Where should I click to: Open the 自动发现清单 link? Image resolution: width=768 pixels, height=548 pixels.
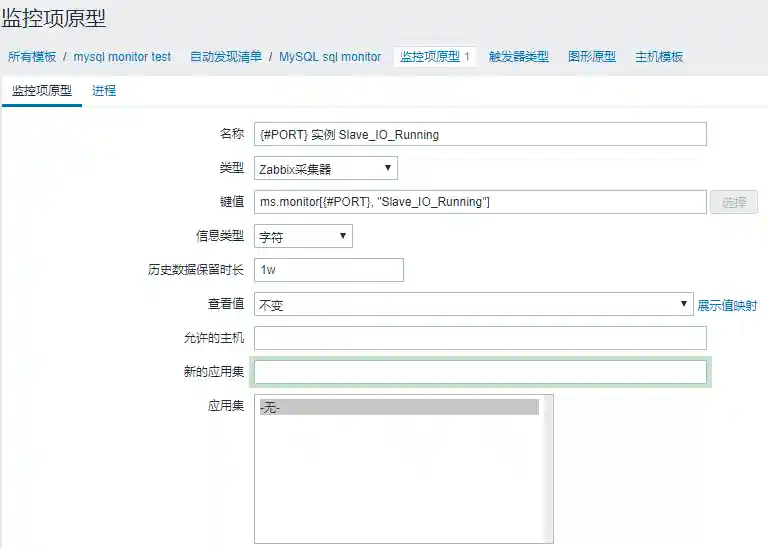pos(225,57)
